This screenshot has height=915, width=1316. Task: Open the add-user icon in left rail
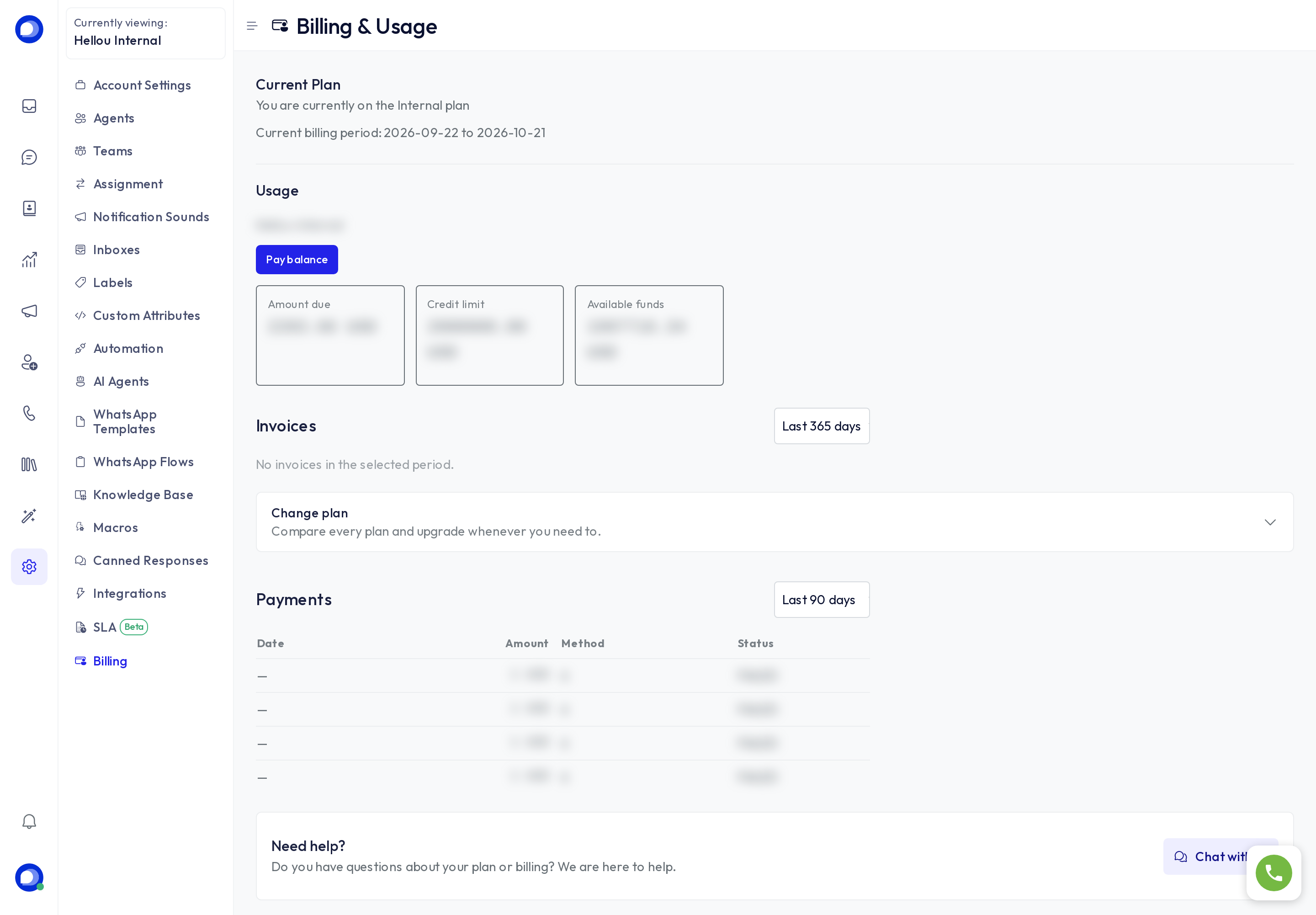(x=29, y=362)
